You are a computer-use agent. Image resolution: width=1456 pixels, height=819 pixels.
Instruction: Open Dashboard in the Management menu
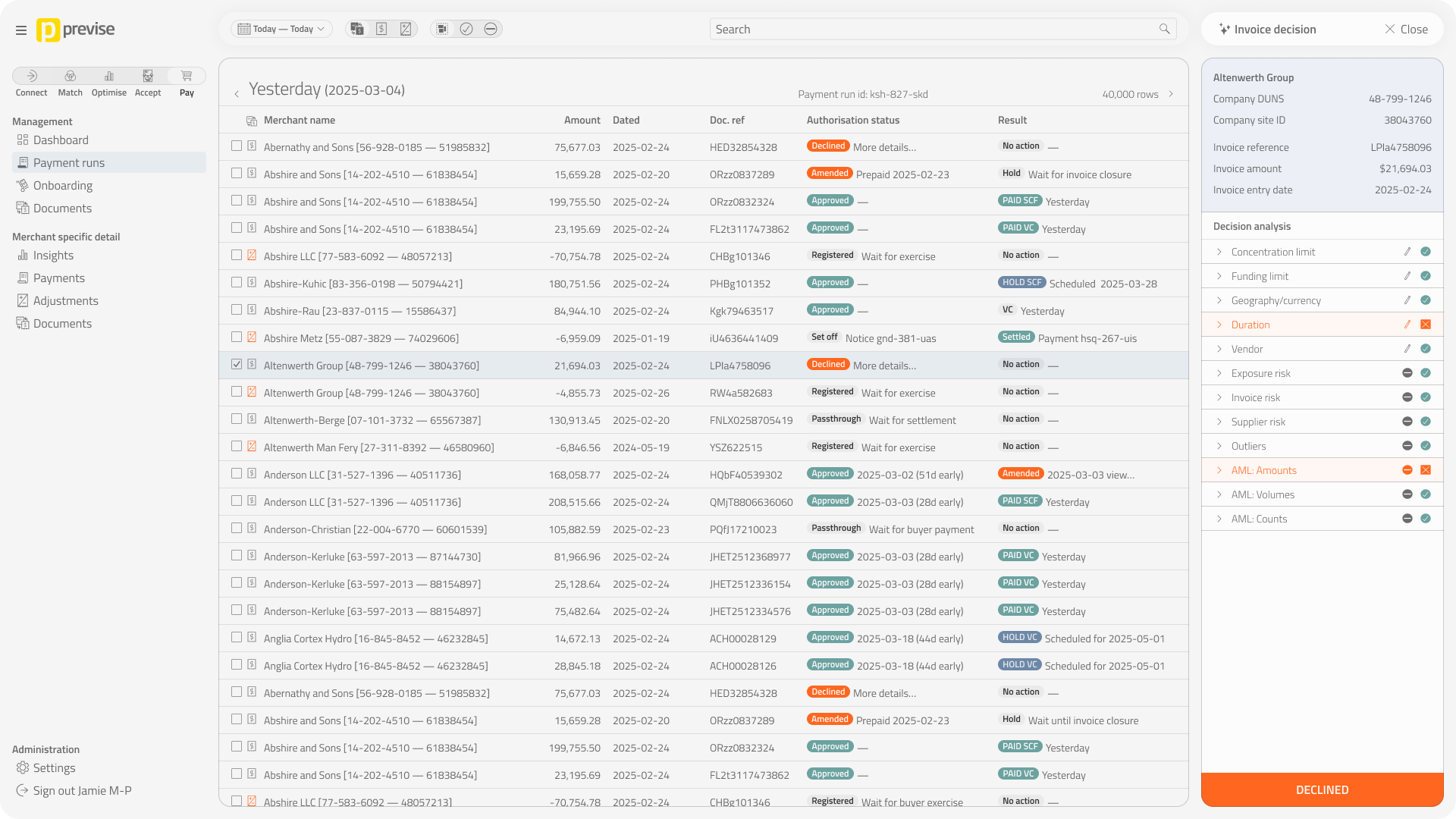coord(61,140)
